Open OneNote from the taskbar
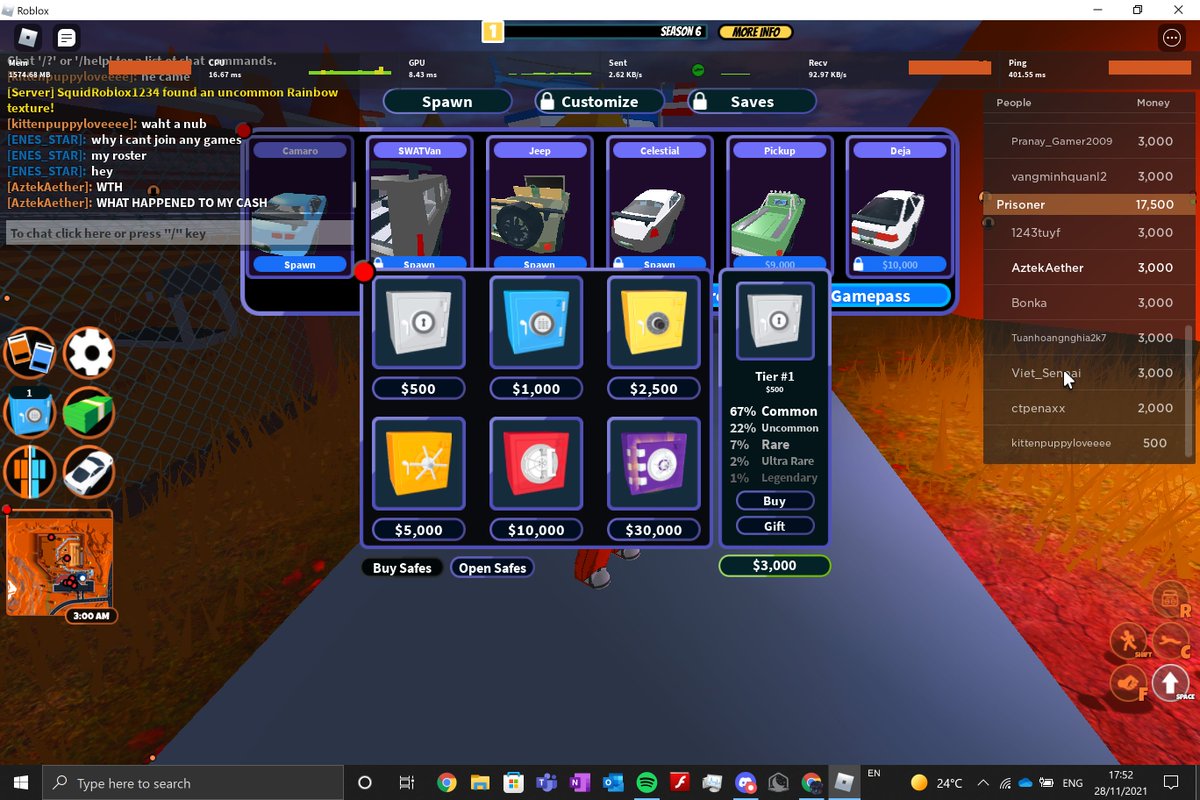 tap(579, 783)
